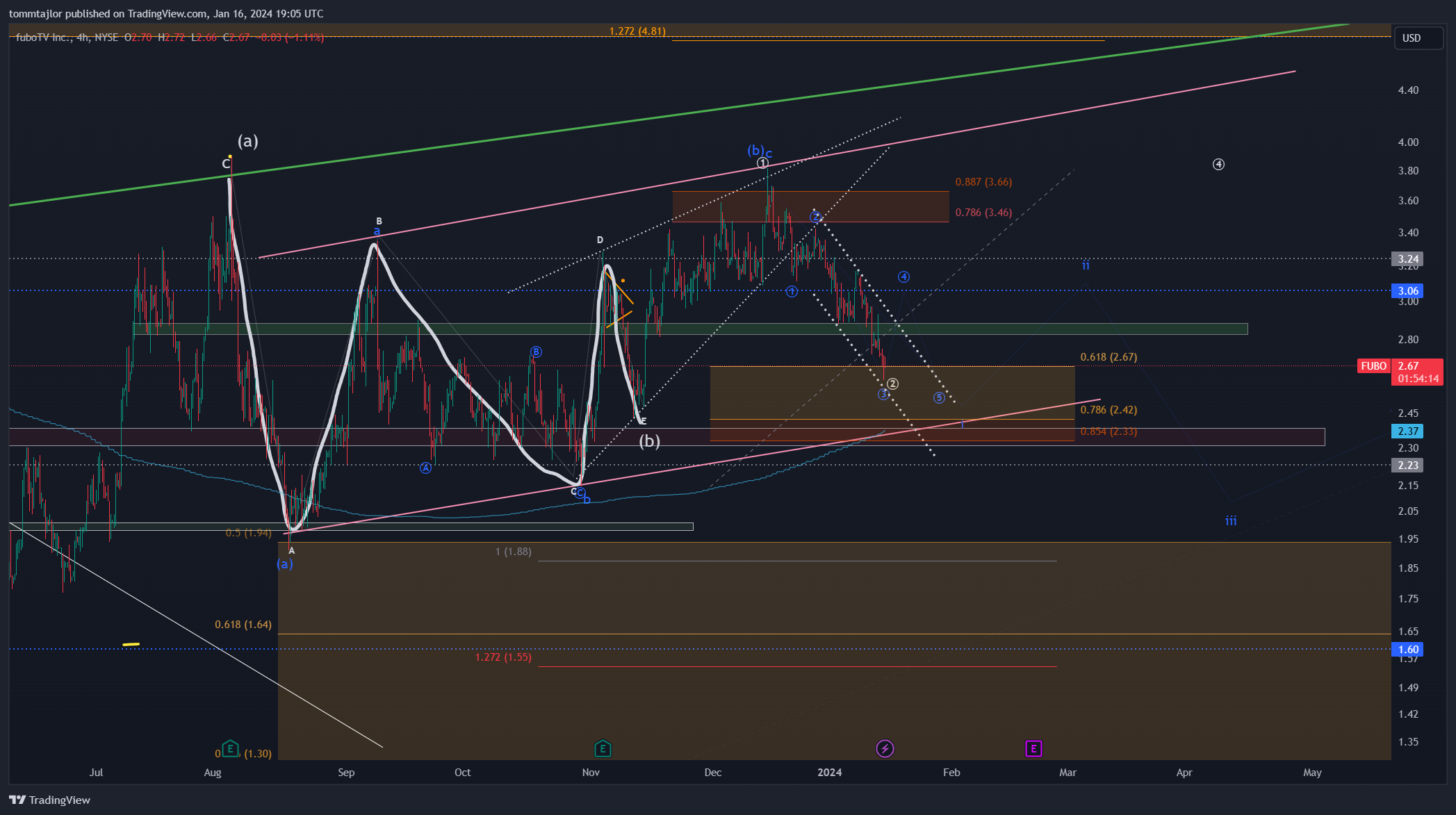Select the blue wave label ii

[x=1086, y=265]
